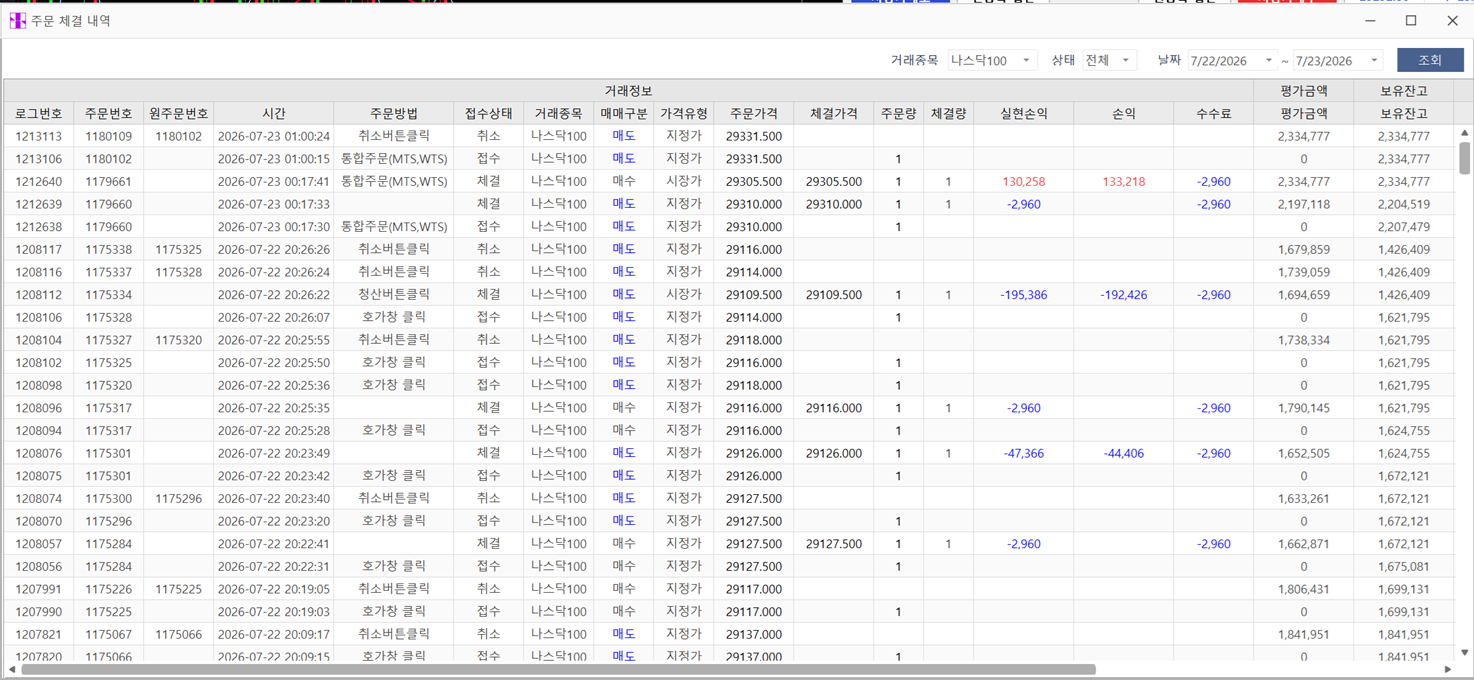
Task: Click the 체결가격 column header
Action: pos(834,113)
